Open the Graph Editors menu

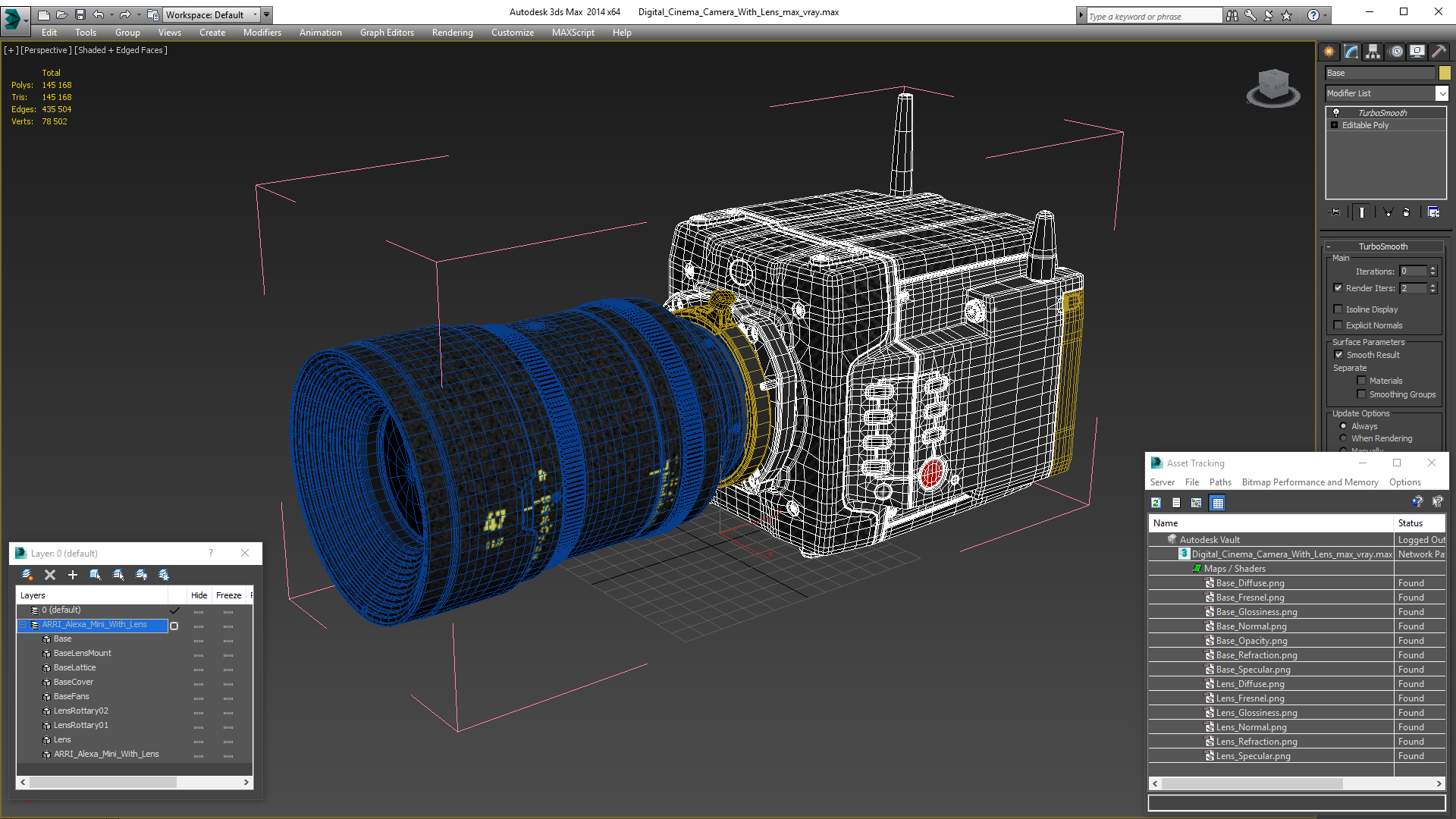click(387, 33)
